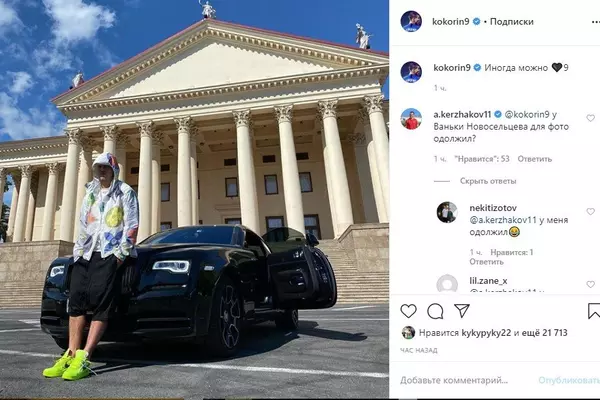Screen dimensions: 600x400
Task: Collapse replies with Скрыть ответы
Action: (488, 181)
